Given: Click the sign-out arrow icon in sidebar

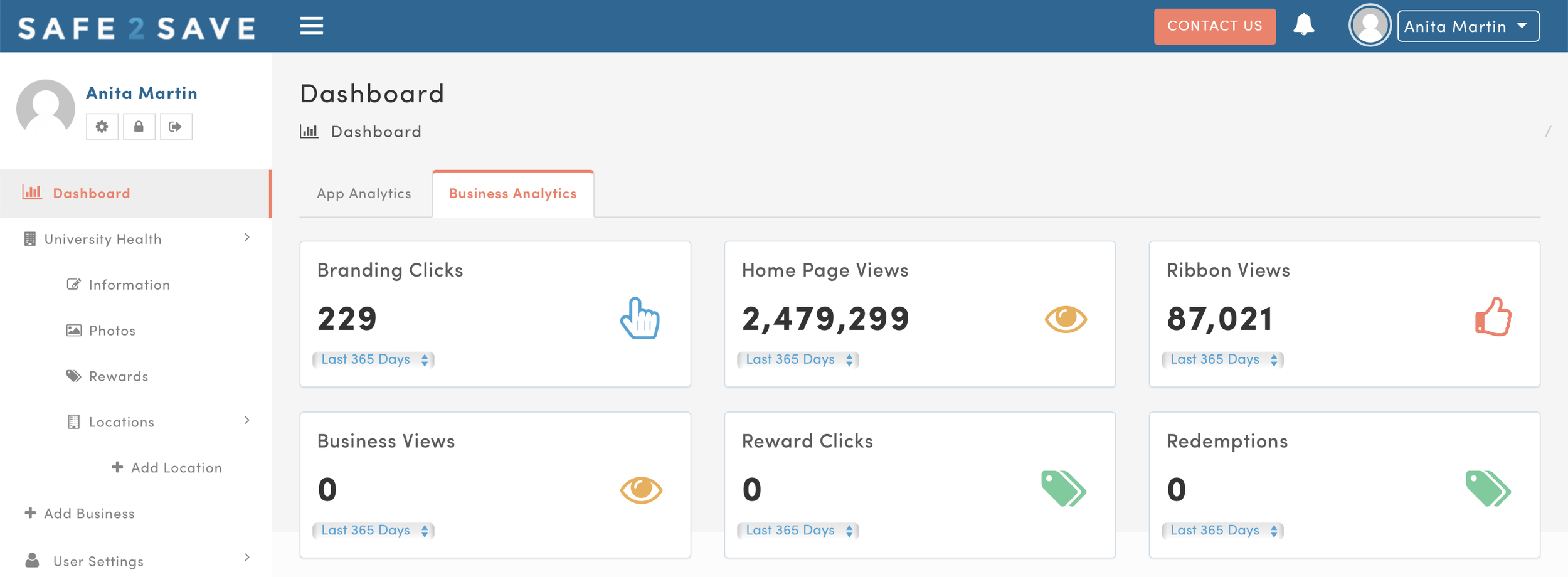Looking at the screenshot, I should pos(176,127).
